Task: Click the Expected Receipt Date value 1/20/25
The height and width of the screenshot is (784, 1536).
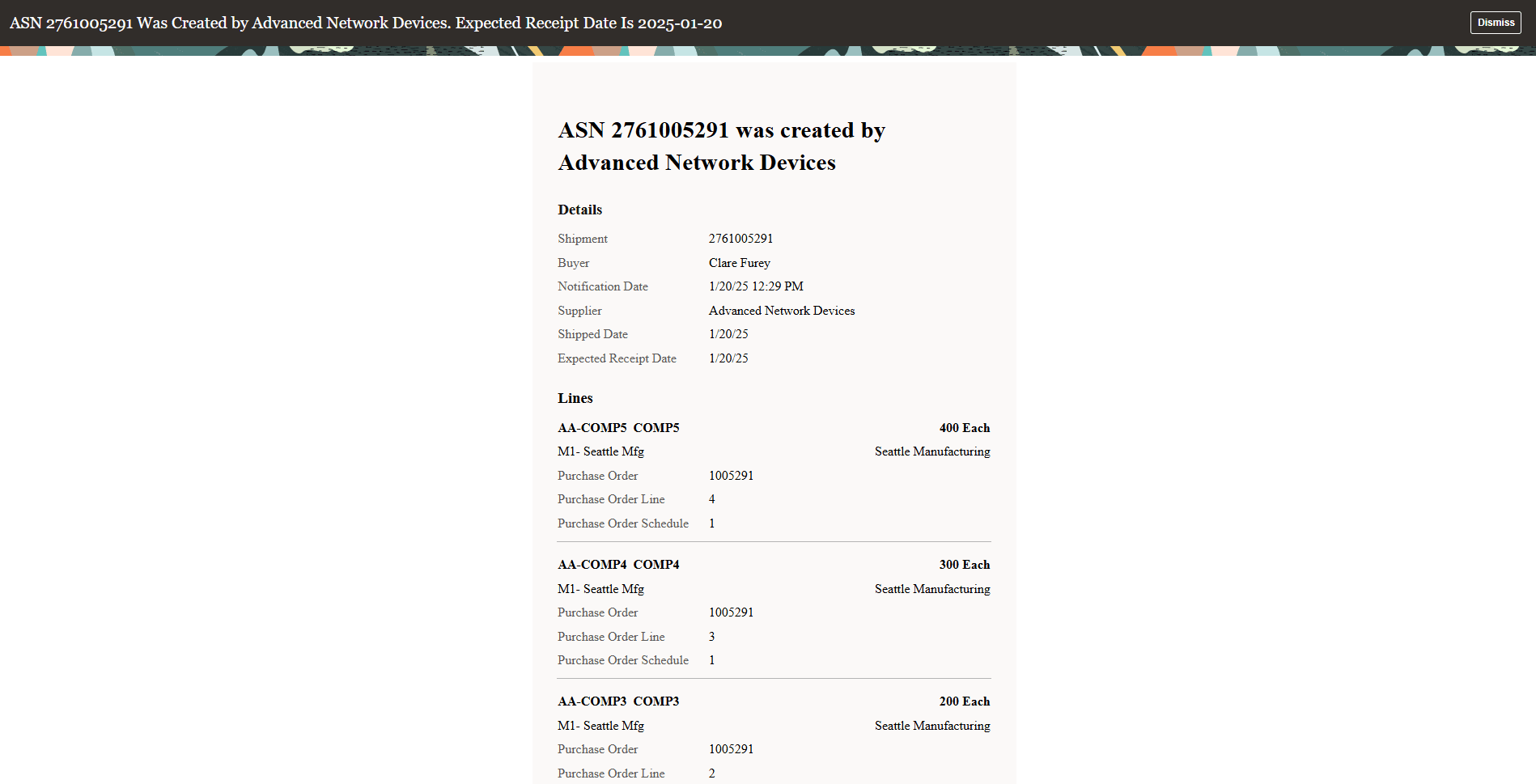Action: 728,358
